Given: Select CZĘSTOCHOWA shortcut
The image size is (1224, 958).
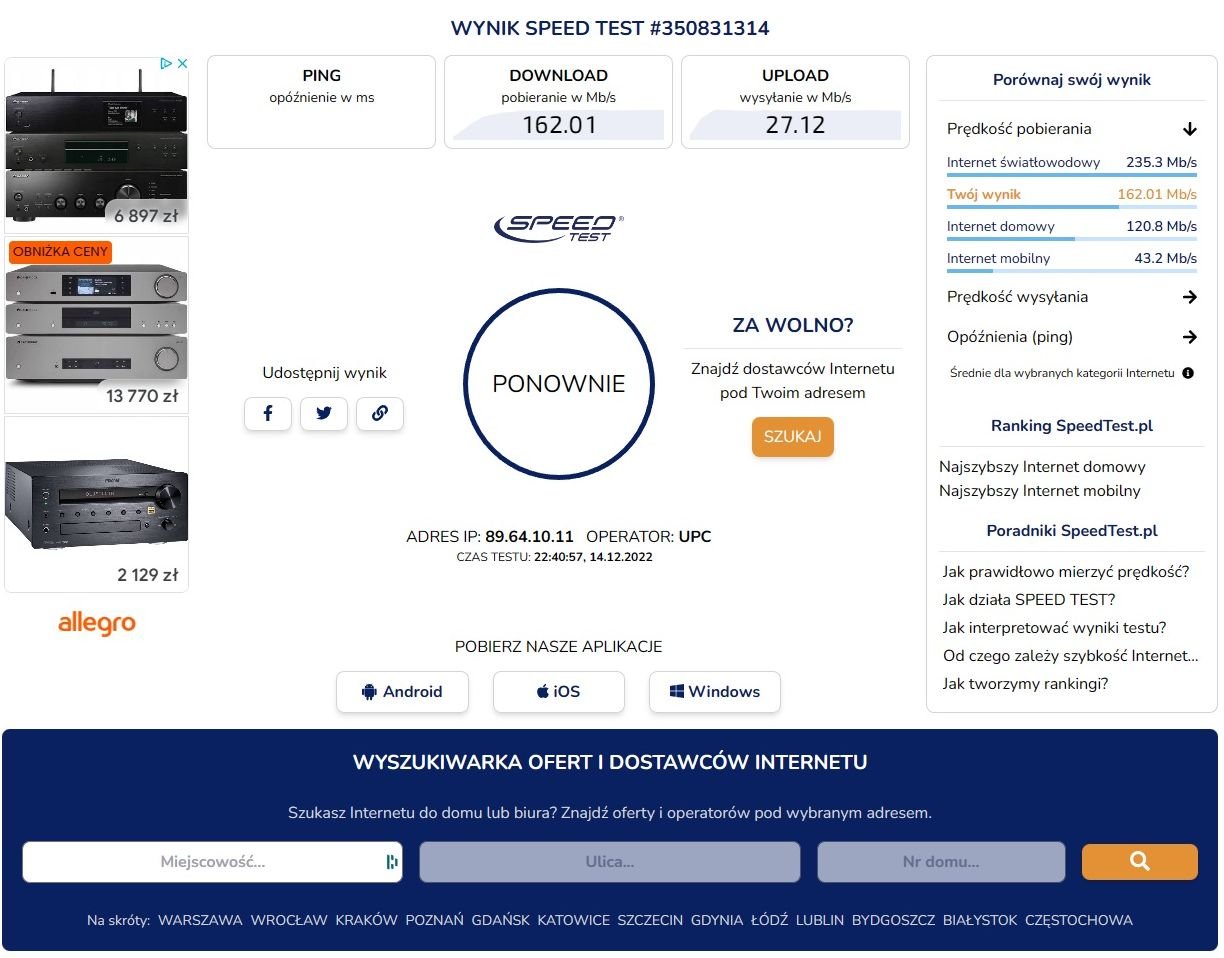Looking at the screenshot, I should point(1079,920).
